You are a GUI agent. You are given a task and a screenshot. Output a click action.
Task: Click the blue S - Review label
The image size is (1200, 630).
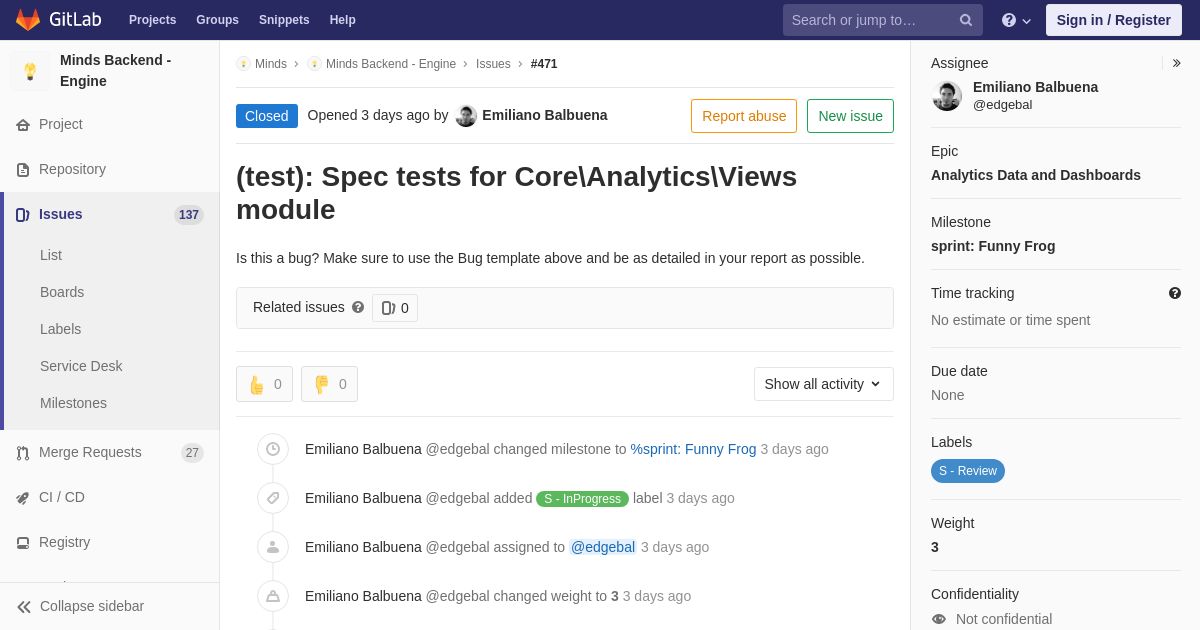tap(968, 471)
